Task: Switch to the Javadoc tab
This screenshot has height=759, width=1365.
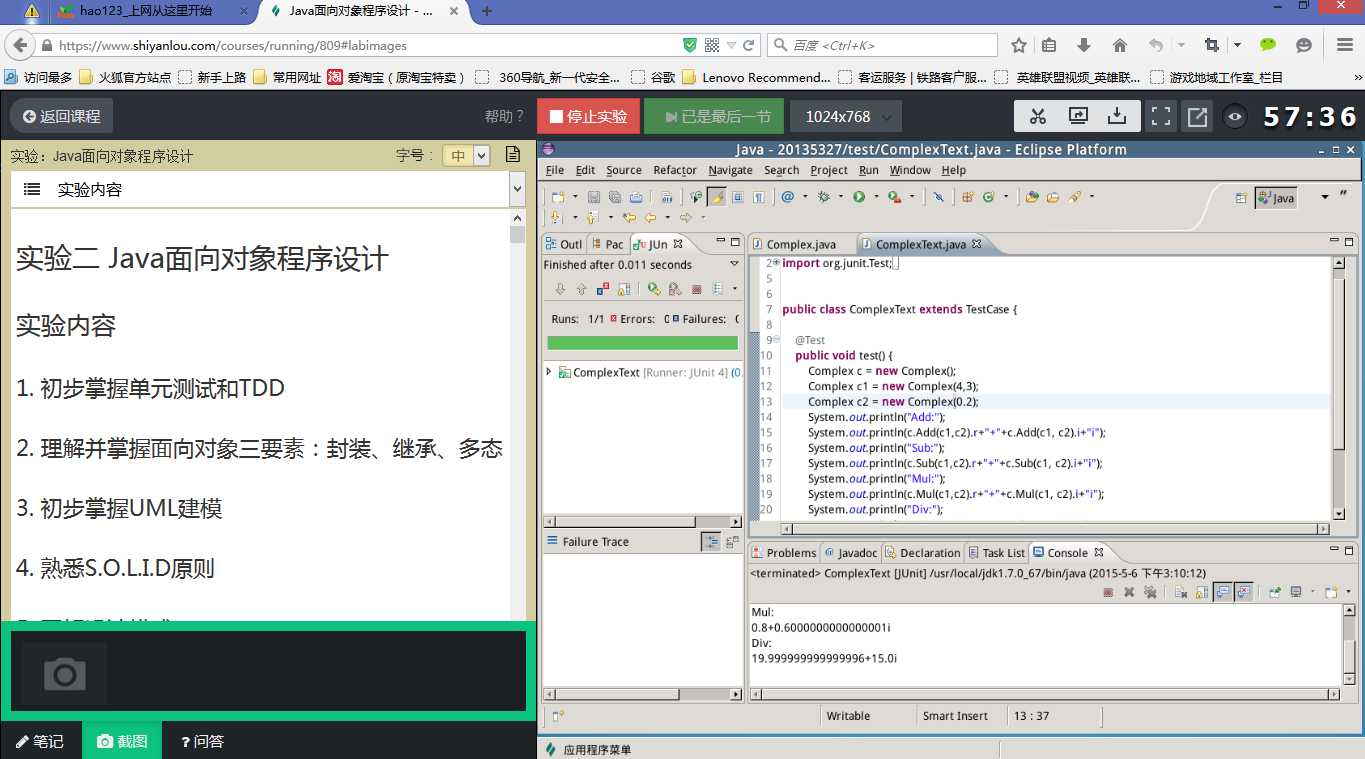Action: 851,552
